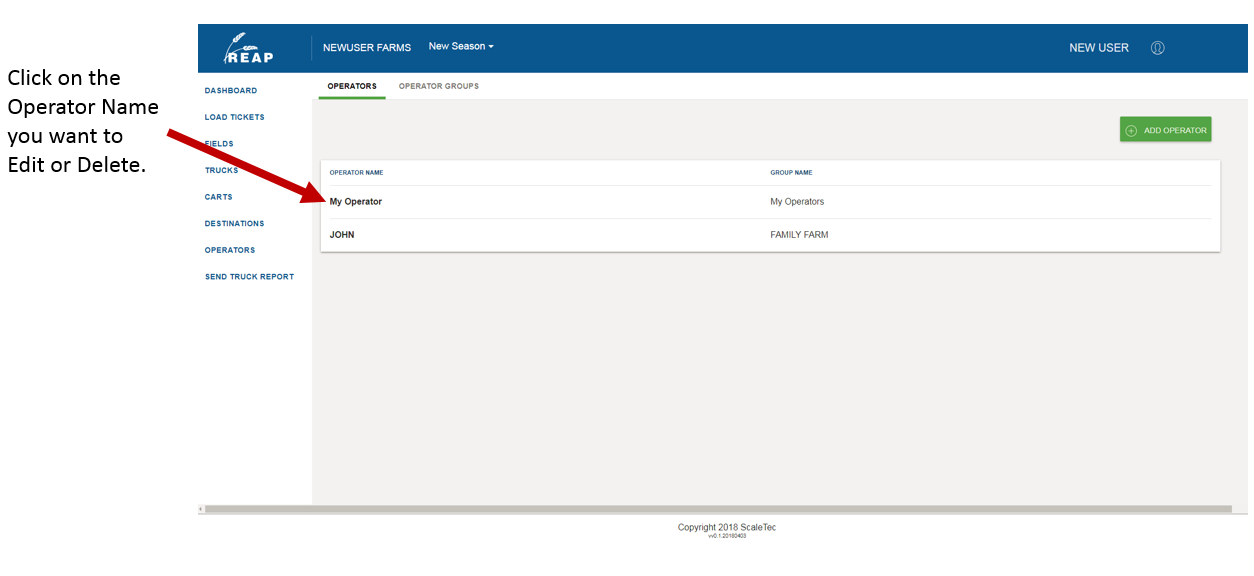Open the user profile icon
The width and height of the screenshot is (1254, 576).
coord(1158,48)
